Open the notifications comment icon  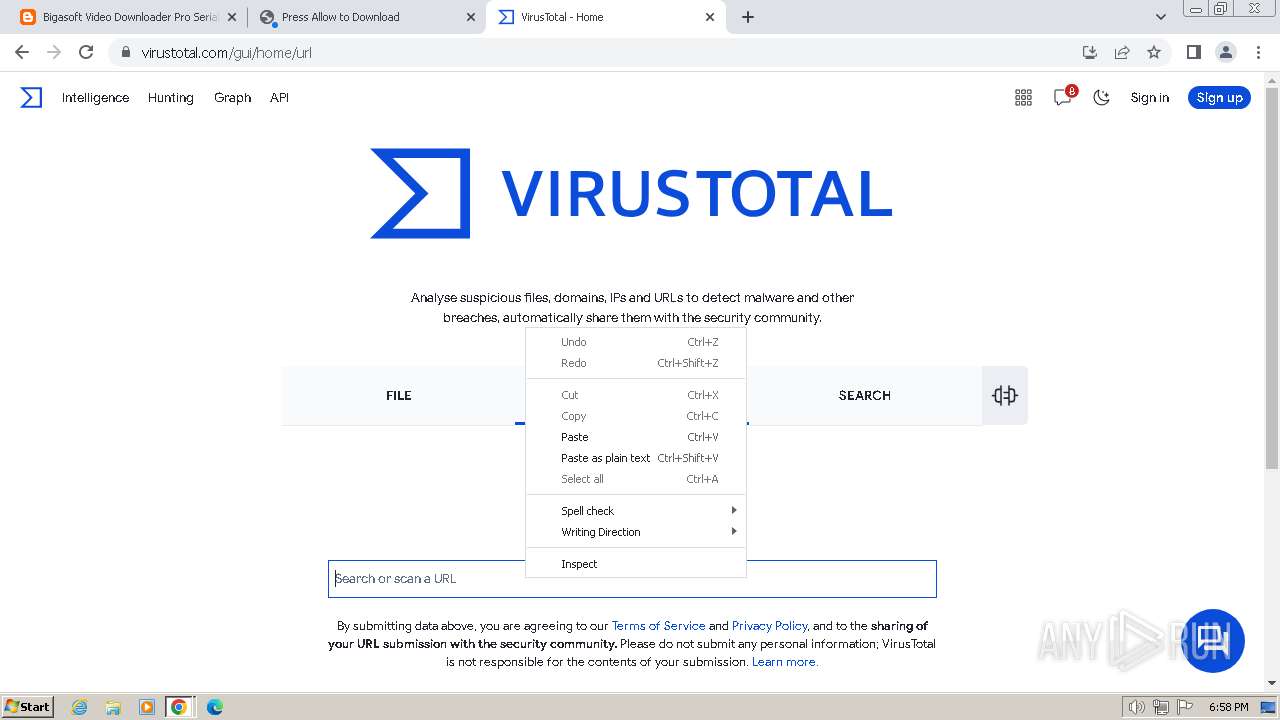[x=1063, y=97]
